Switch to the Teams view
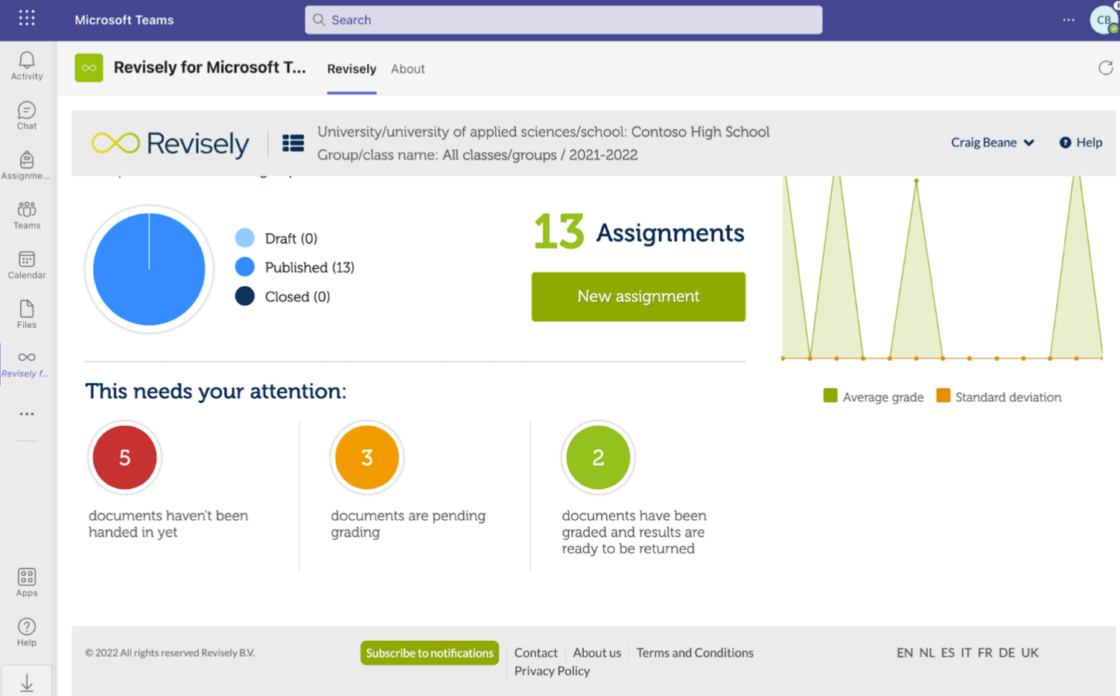The height and width of the screenshot is (696, 1120). click(x=26, y=213)
